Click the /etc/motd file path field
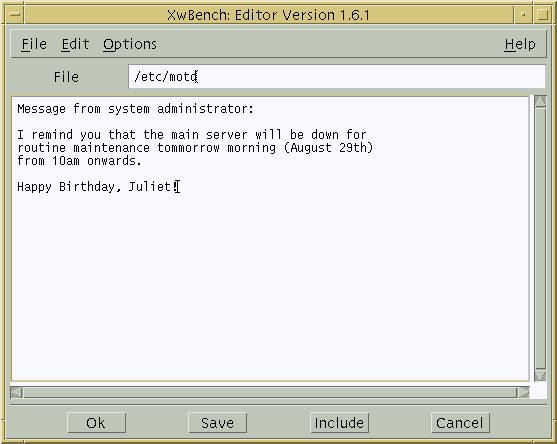Image resolution: width=557 pixels, height=444 pixels. point(336,76)
